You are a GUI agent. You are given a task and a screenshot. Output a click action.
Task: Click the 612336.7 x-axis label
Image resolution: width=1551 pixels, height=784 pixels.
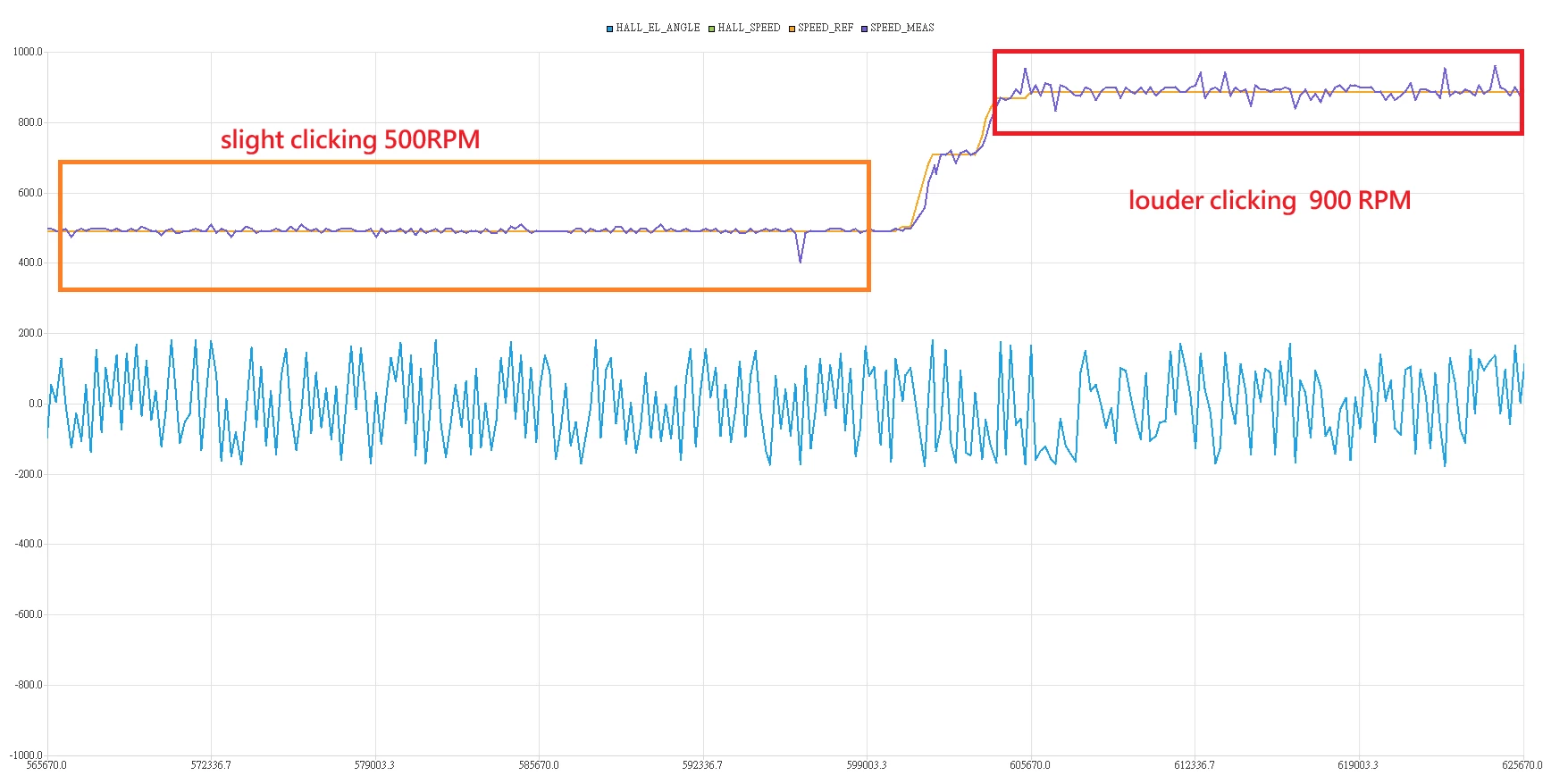pyautogui.click(x=1195, y=765)
